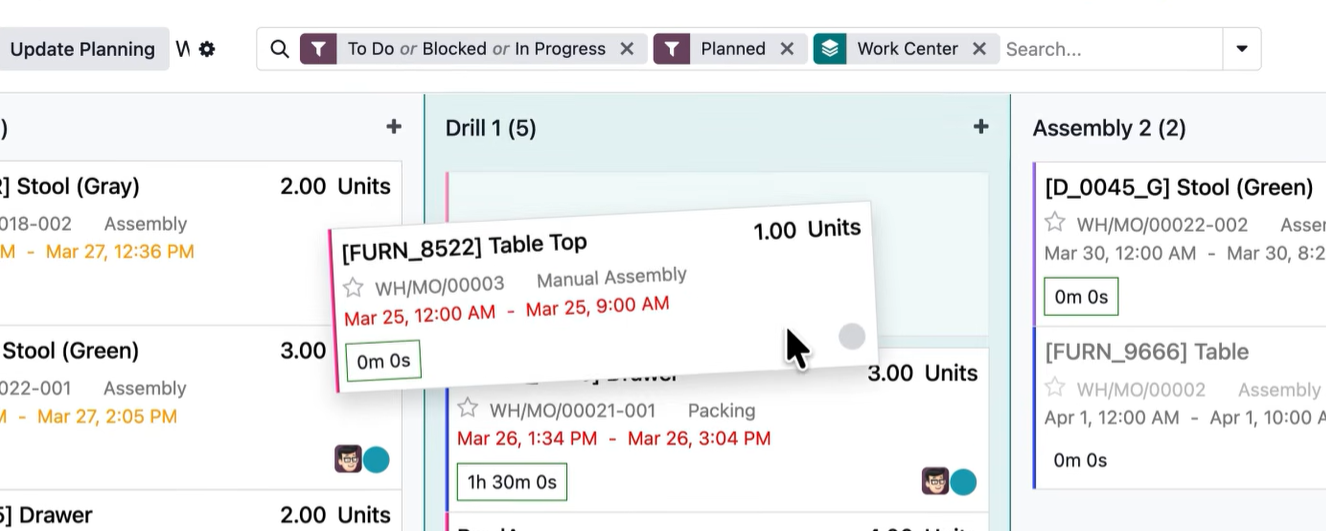Click the search magnifier icon

pyautogui.click(x=280, y=49)
